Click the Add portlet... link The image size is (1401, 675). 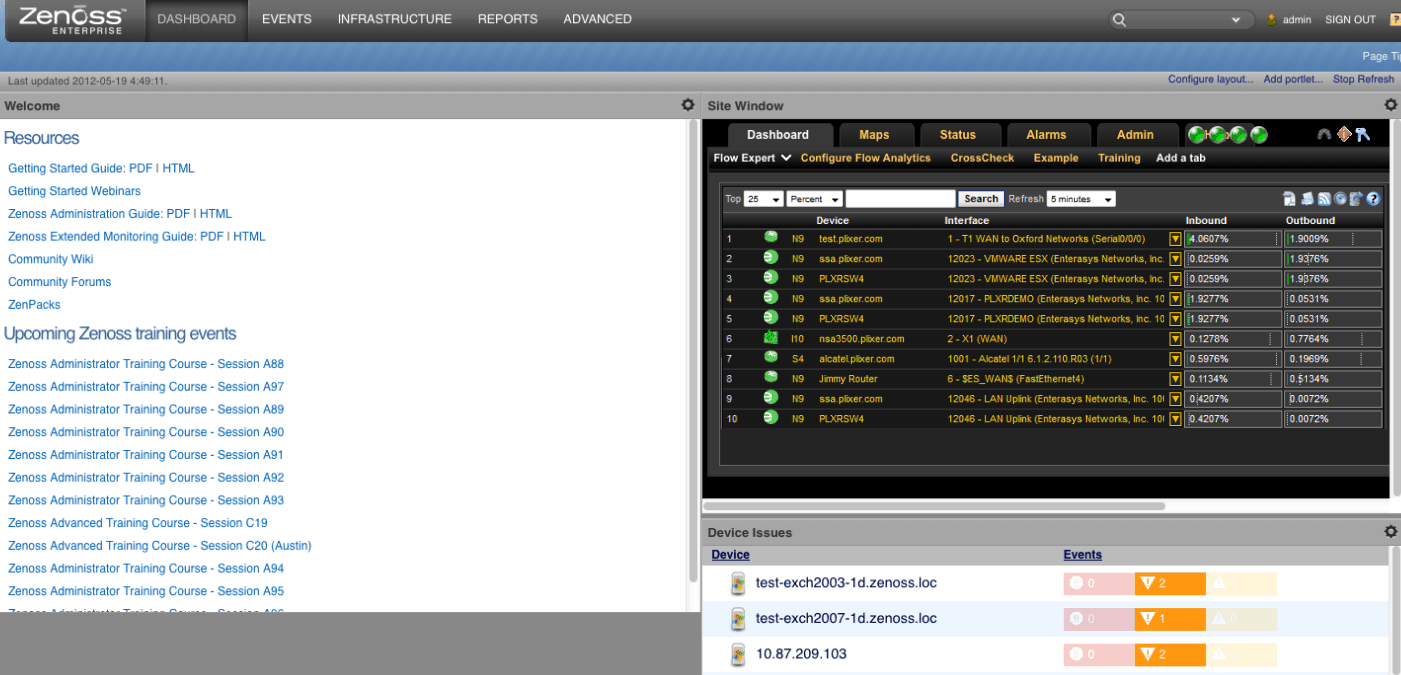pyautogui.click(x=1293, y=79)
